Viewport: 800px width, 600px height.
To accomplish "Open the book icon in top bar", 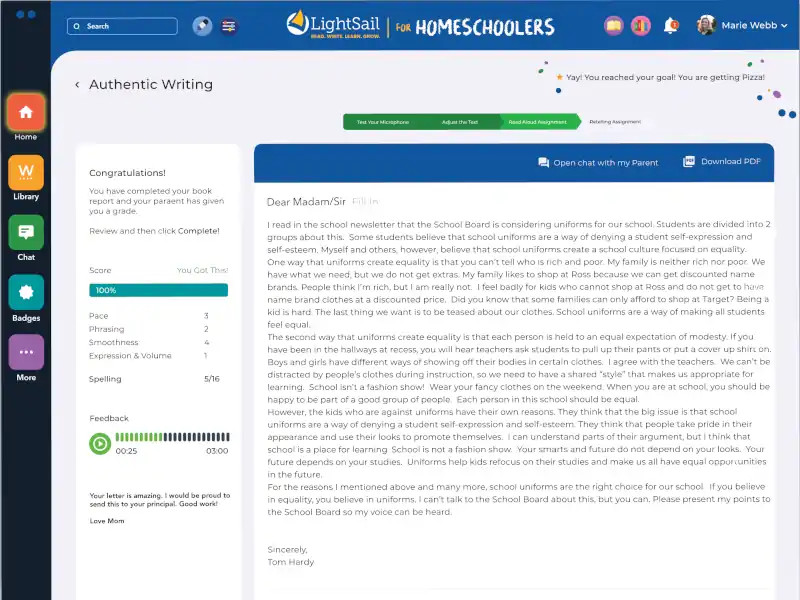I will [614, 25].
